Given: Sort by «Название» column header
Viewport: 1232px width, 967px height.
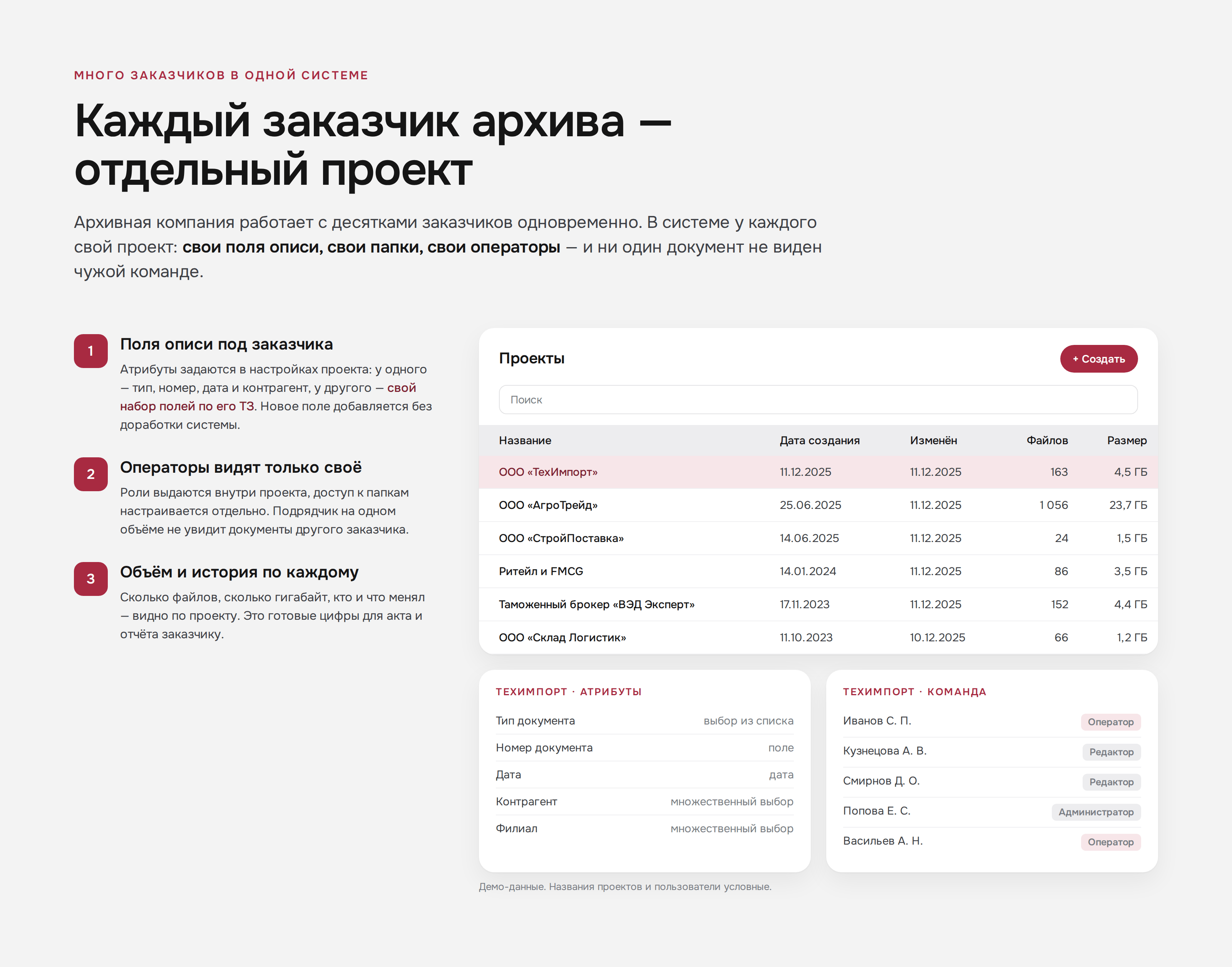Looking at the screenshot, I should pos(525,440).
